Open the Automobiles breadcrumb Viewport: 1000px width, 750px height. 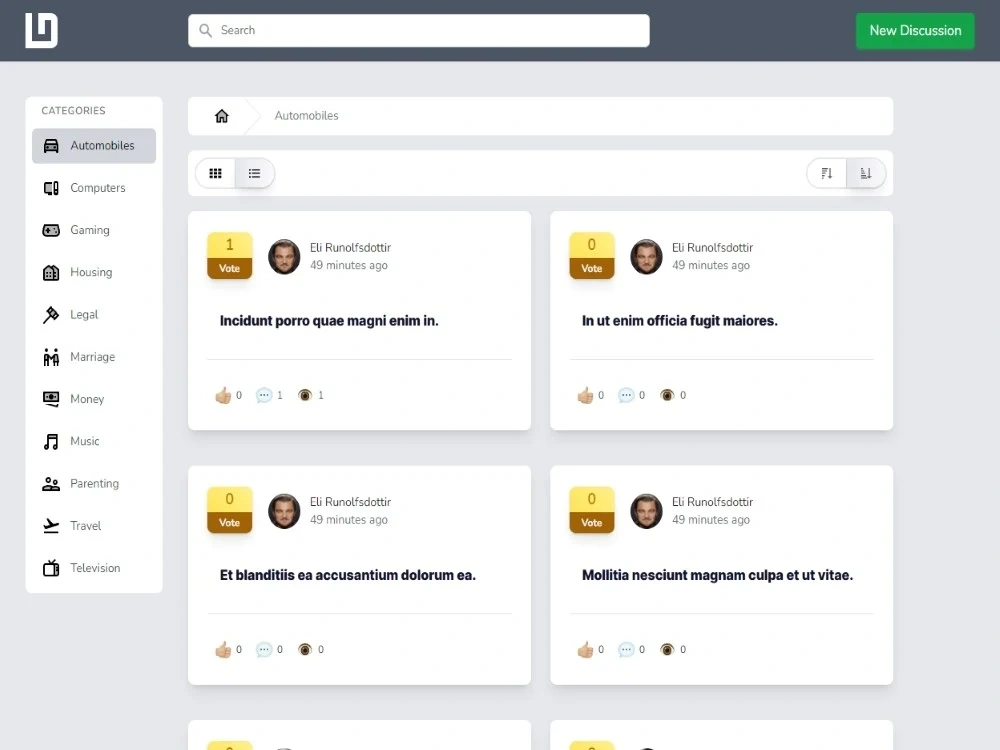306,116
